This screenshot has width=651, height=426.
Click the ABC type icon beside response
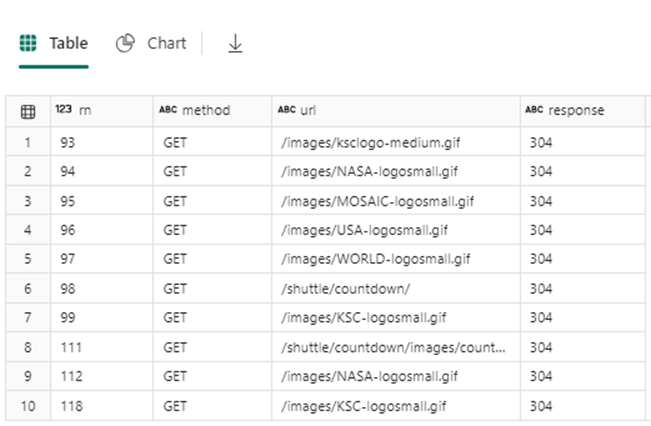pos(533,110)
